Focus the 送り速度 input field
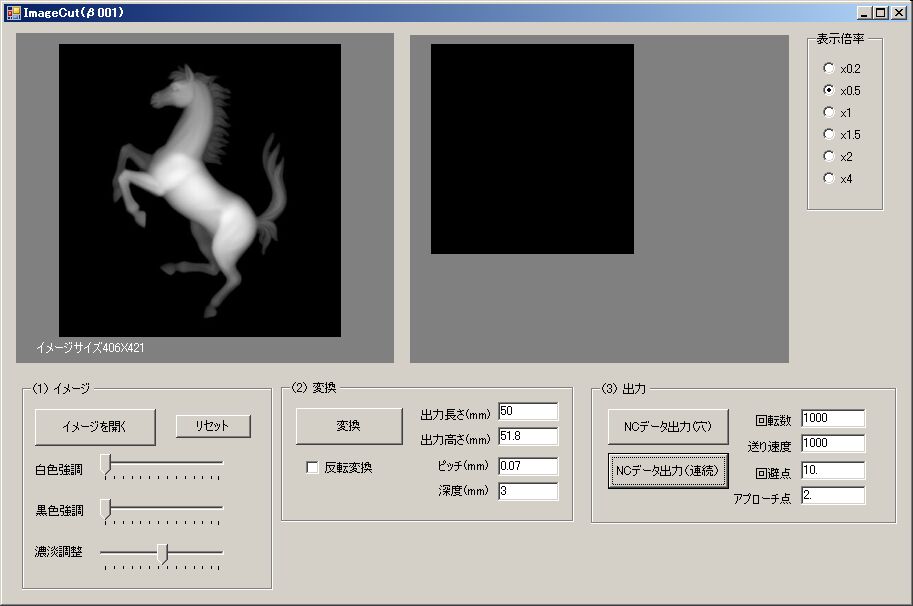 point(833,443)
